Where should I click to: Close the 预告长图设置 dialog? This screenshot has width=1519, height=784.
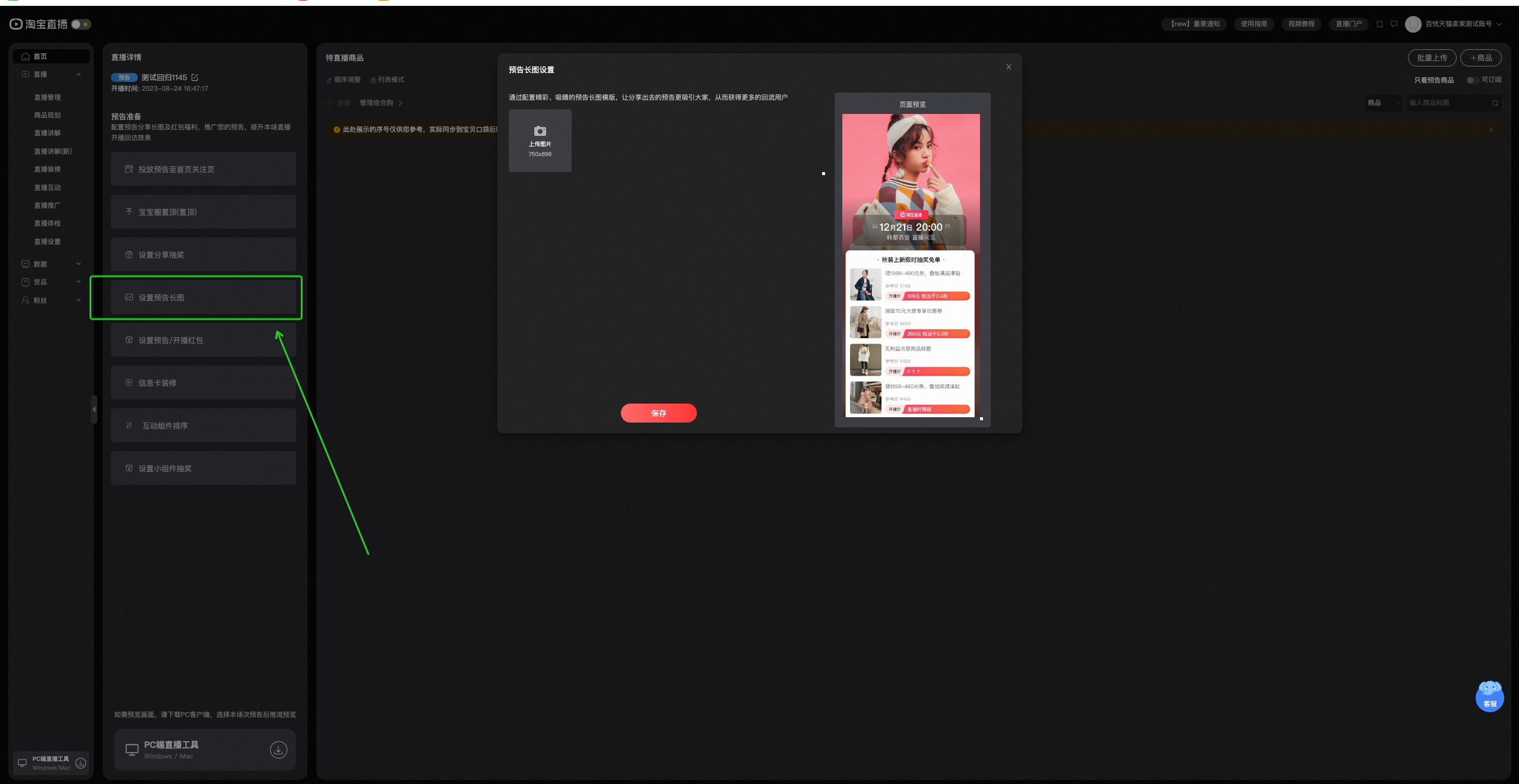(1009, 66)
